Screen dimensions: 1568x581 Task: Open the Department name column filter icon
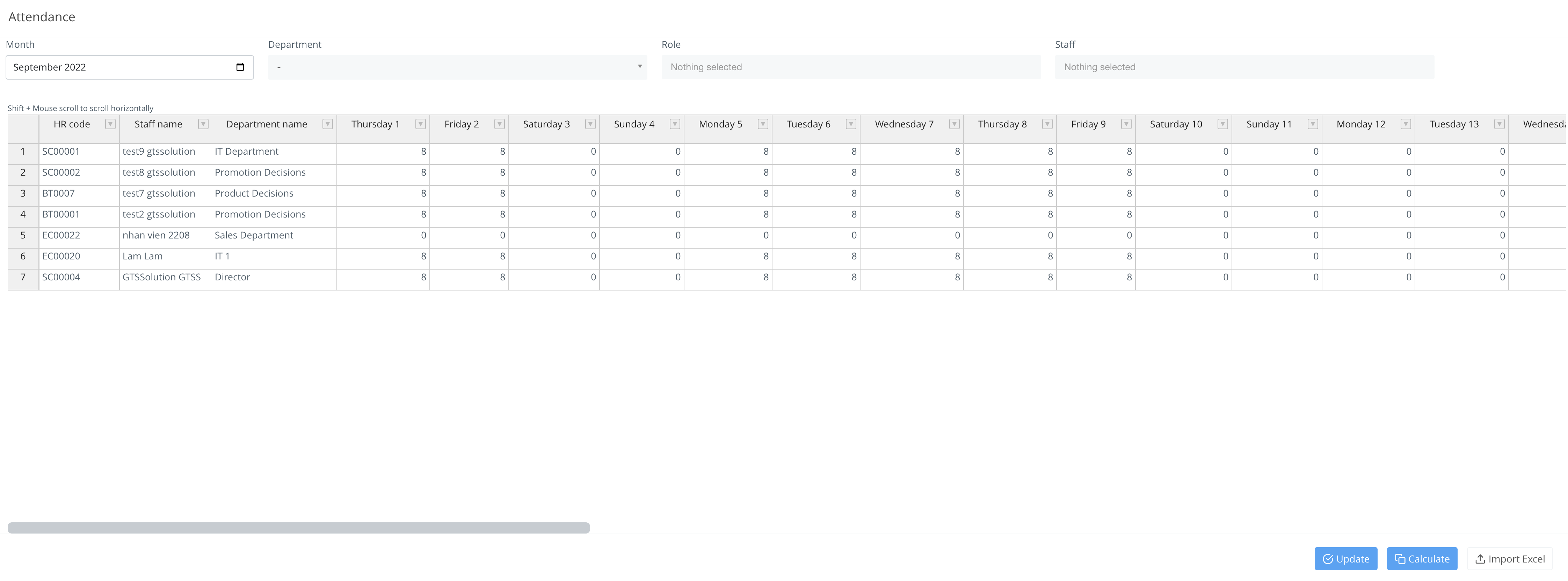pos(327,124)
